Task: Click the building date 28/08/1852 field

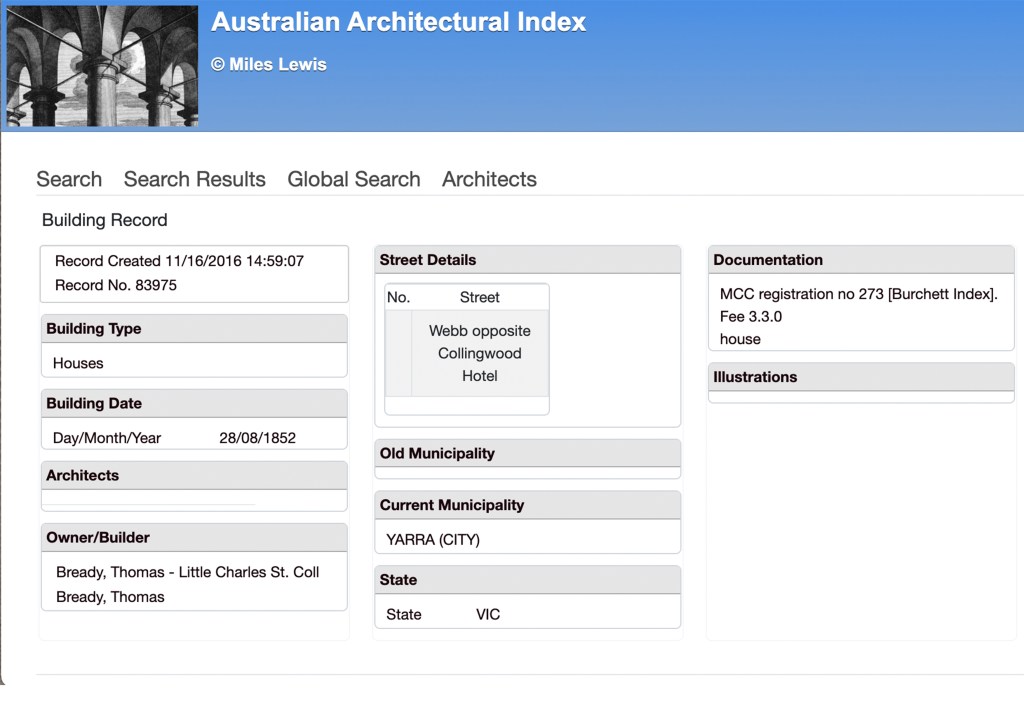Action: pos(257,438)
